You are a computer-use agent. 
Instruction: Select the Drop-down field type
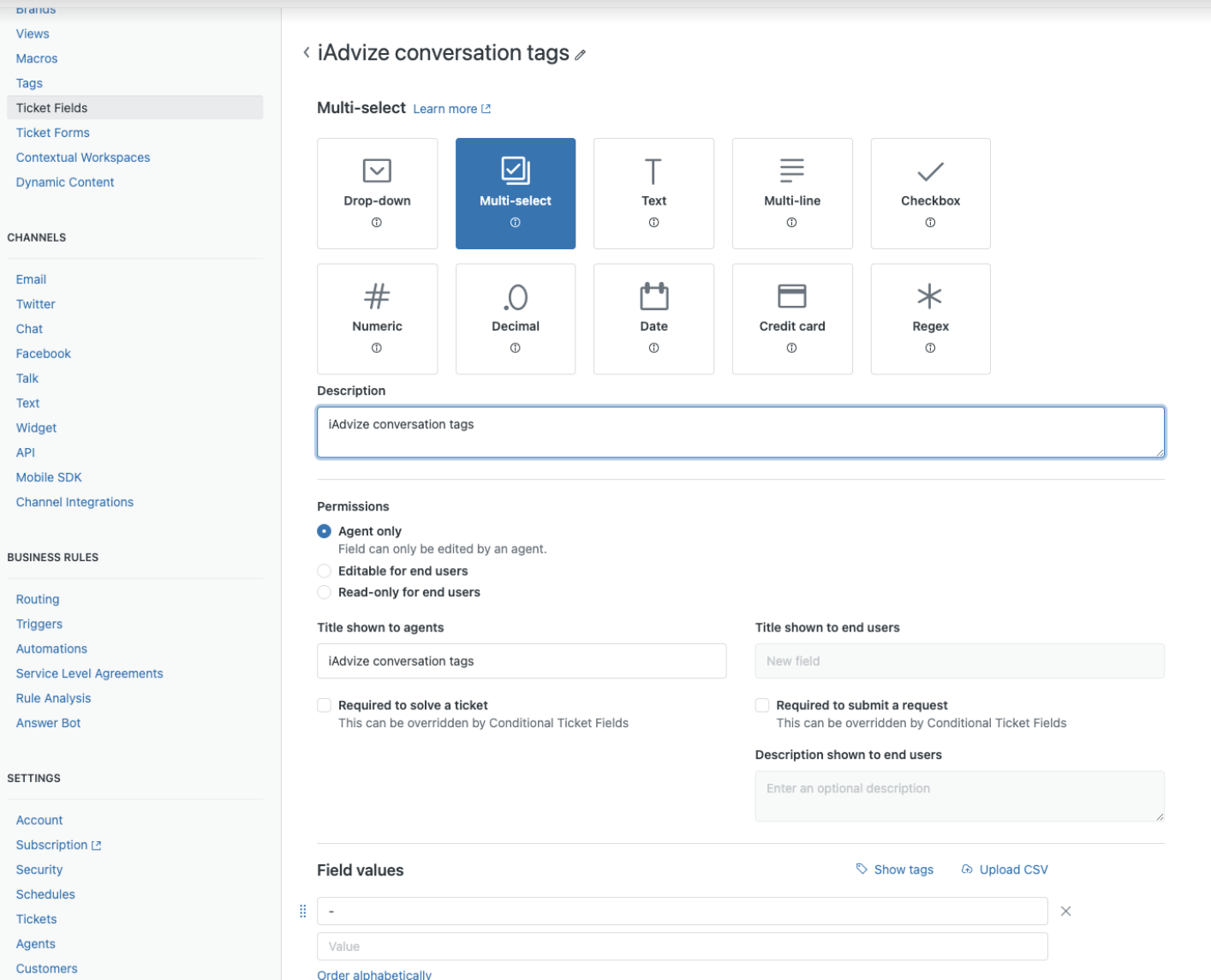point(377,194)
